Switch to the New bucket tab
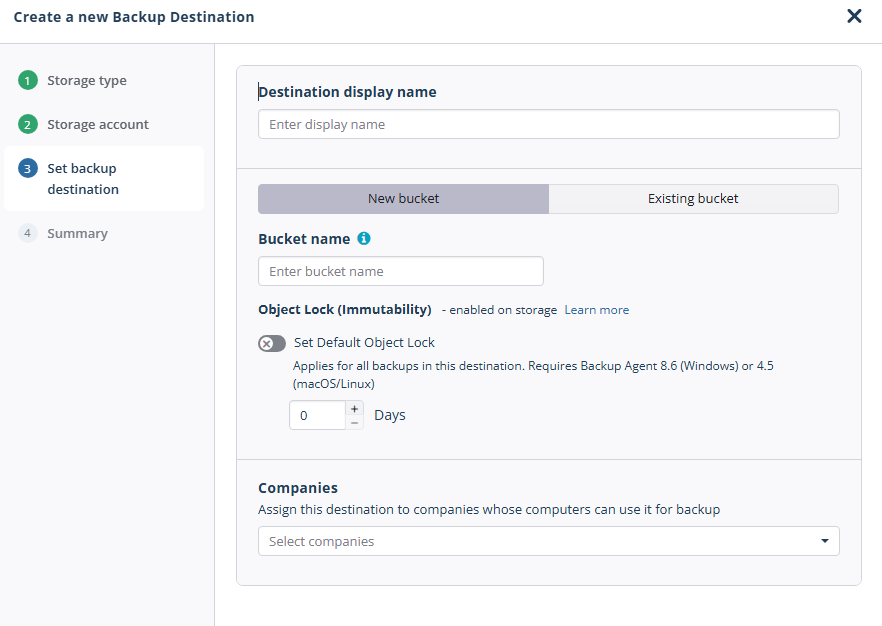 [x=403, y=199]
